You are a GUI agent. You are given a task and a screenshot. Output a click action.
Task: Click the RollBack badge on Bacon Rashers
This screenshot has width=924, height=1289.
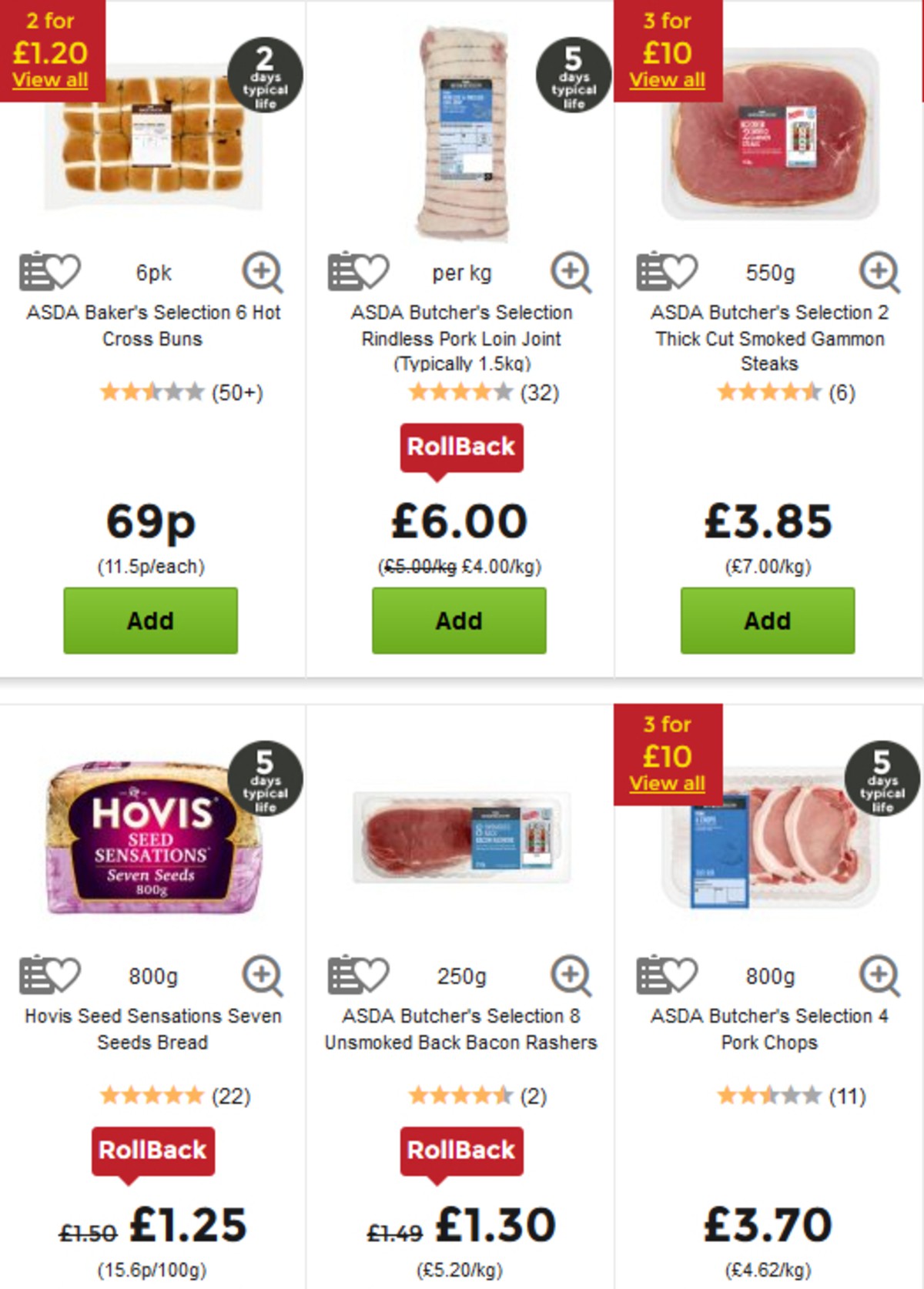click(461, 1150)
